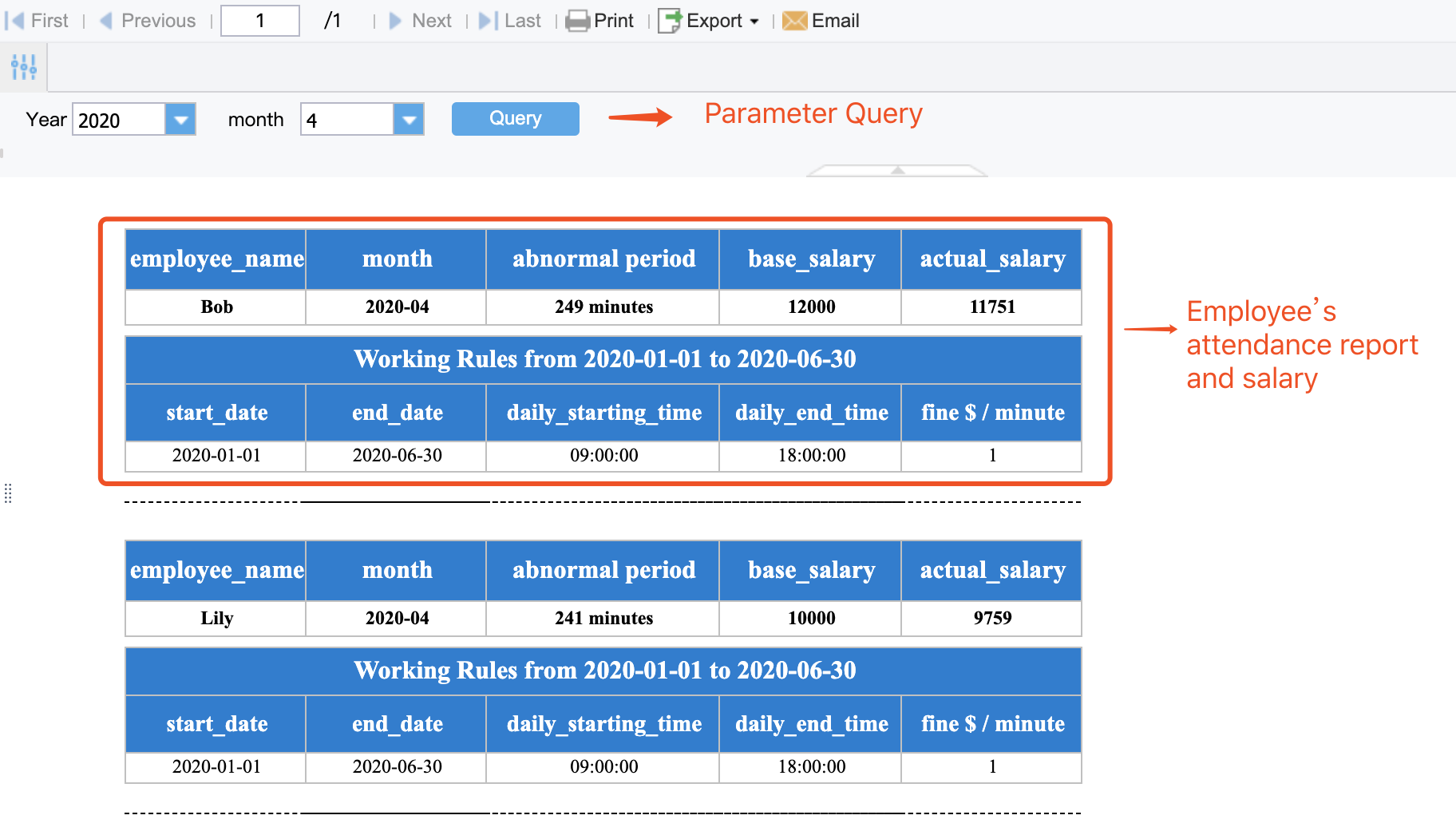The width and height of the screenshot is (1456, 835).
Task: Click Bob's end_date value 2020-06-30
Action: point(397,455)
